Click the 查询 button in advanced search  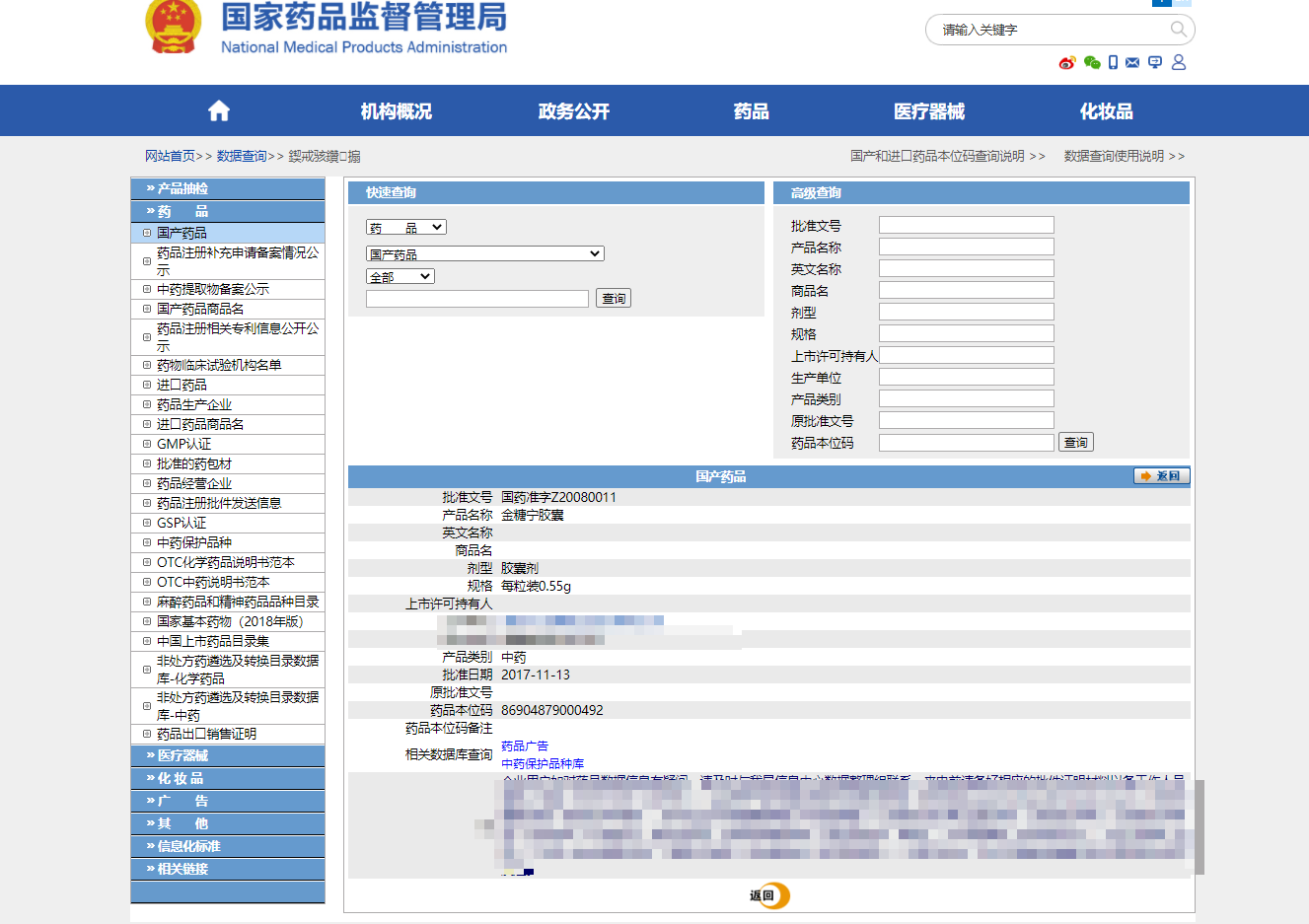pyautogui.click(x=1074, y=441)
